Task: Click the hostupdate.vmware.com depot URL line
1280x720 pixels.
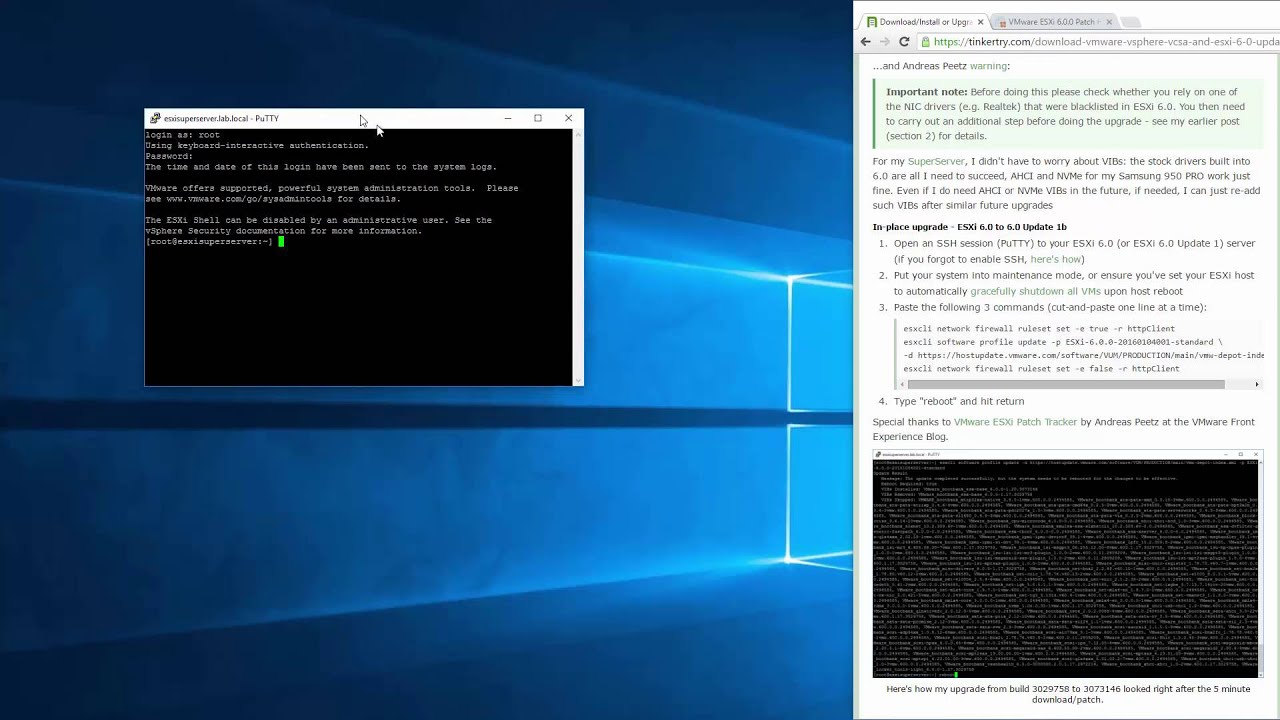Action: coord(1083,355)
